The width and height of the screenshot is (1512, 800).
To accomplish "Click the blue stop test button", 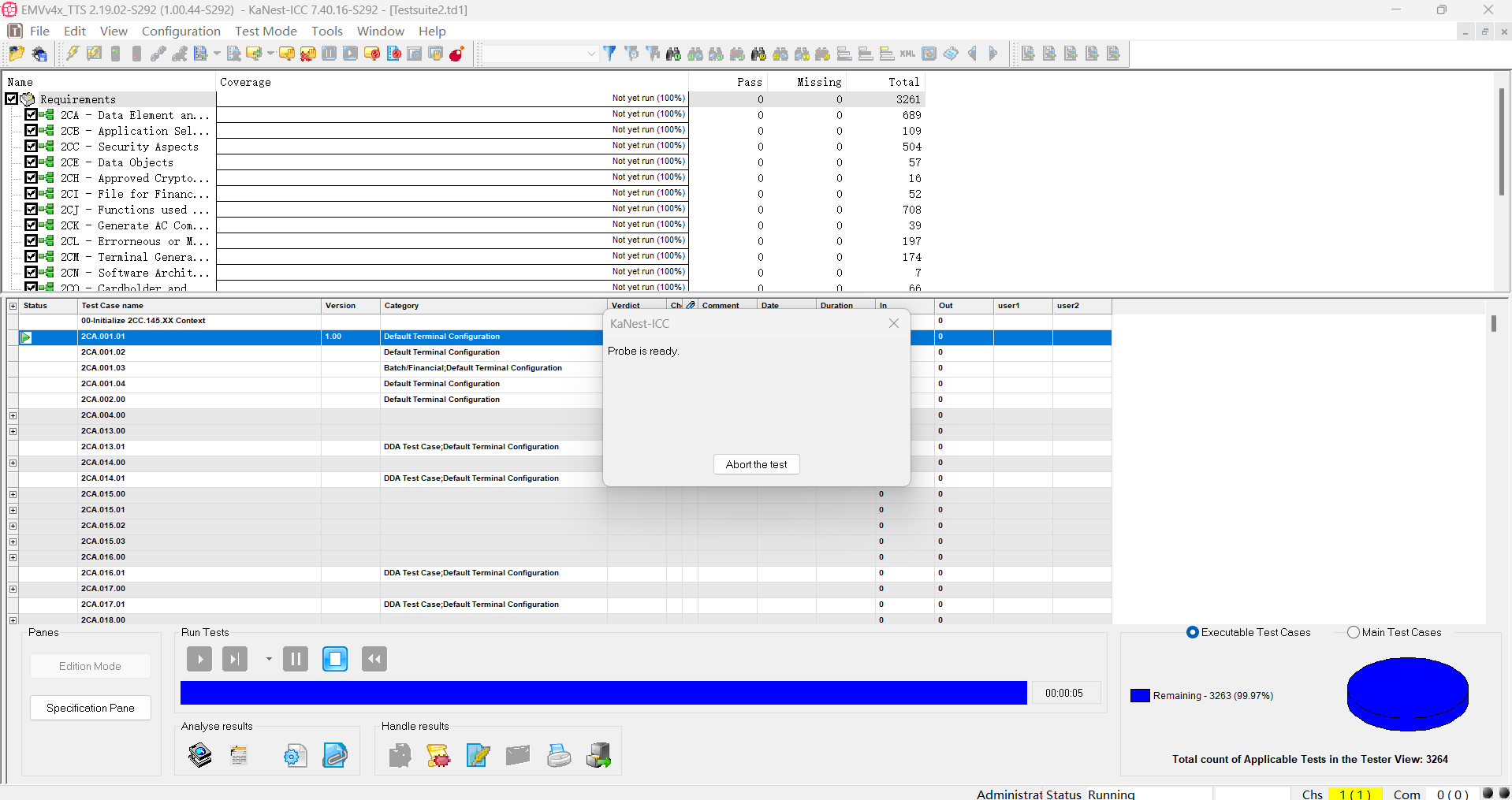I will tap(335, 659).
